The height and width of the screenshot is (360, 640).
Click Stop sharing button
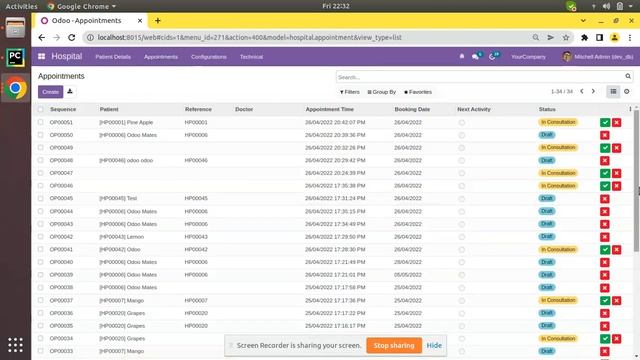[394, 345]
